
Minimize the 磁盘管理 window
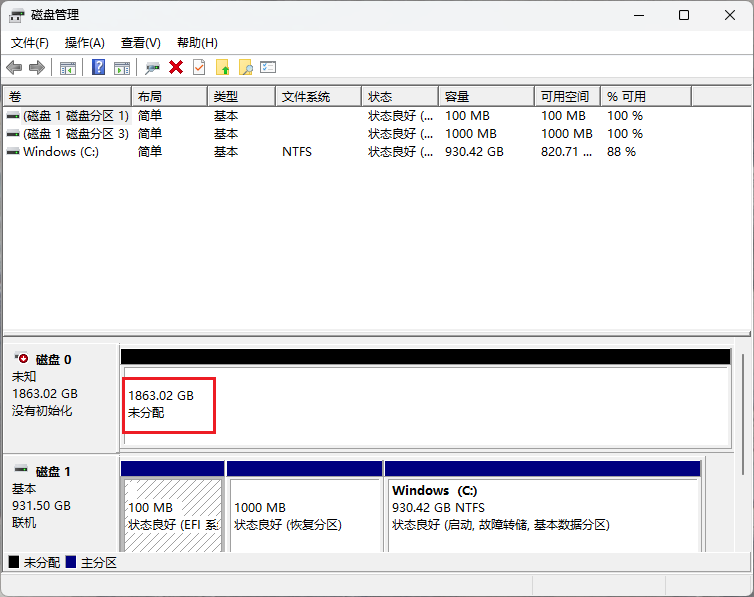[x=639, y=15]
